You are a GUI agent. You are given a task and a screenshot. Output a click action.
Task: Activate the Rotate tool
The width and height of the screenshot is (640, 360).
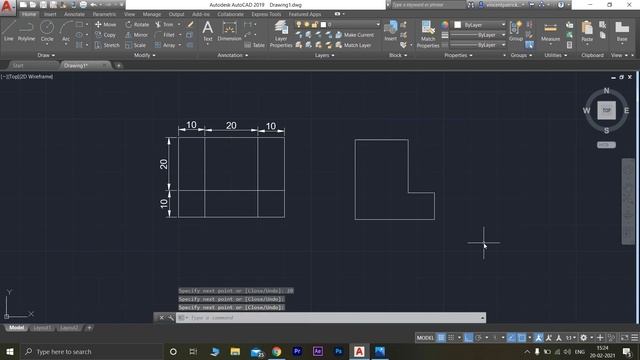pos(137,24)
